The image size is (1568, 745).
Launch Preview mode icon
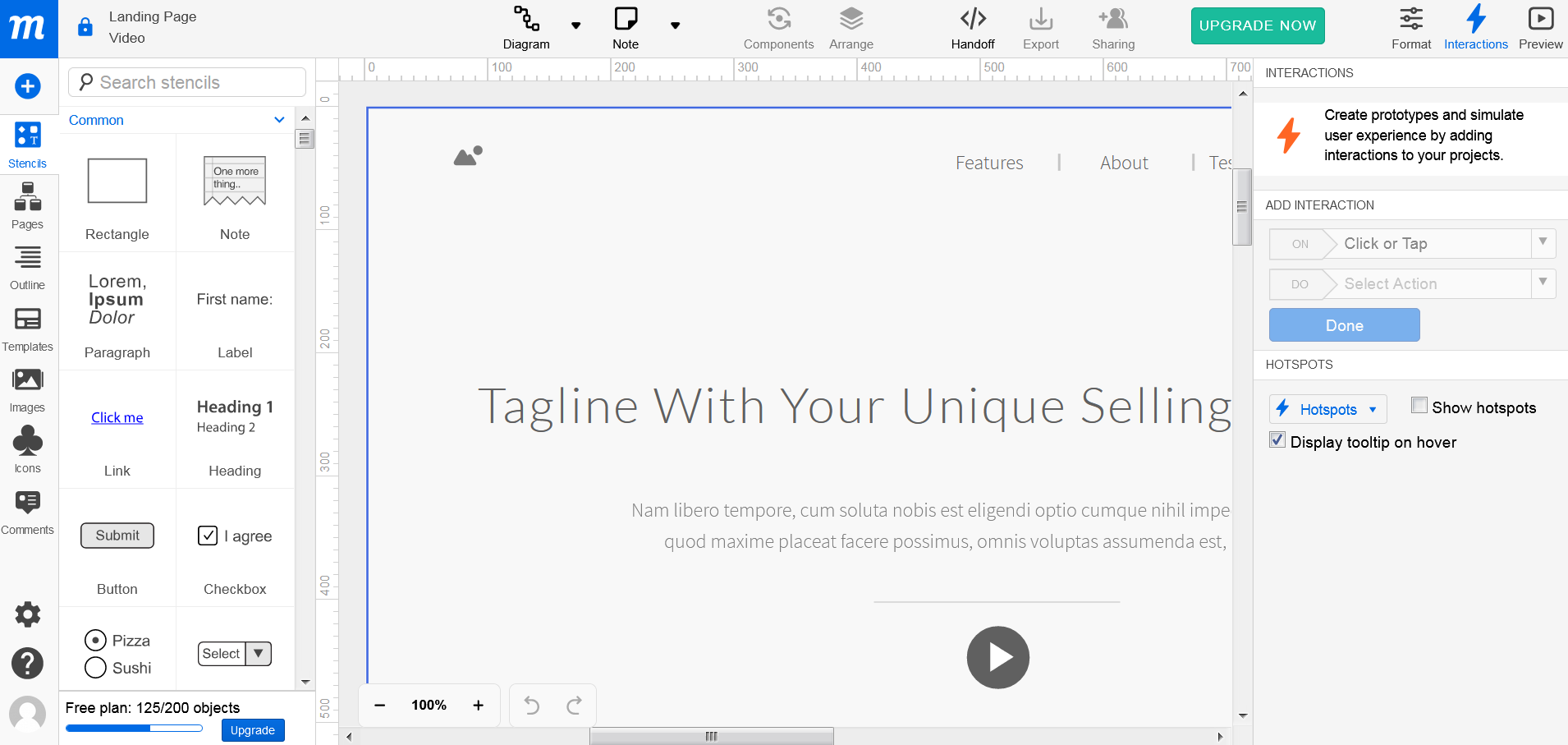point(1540,18)
